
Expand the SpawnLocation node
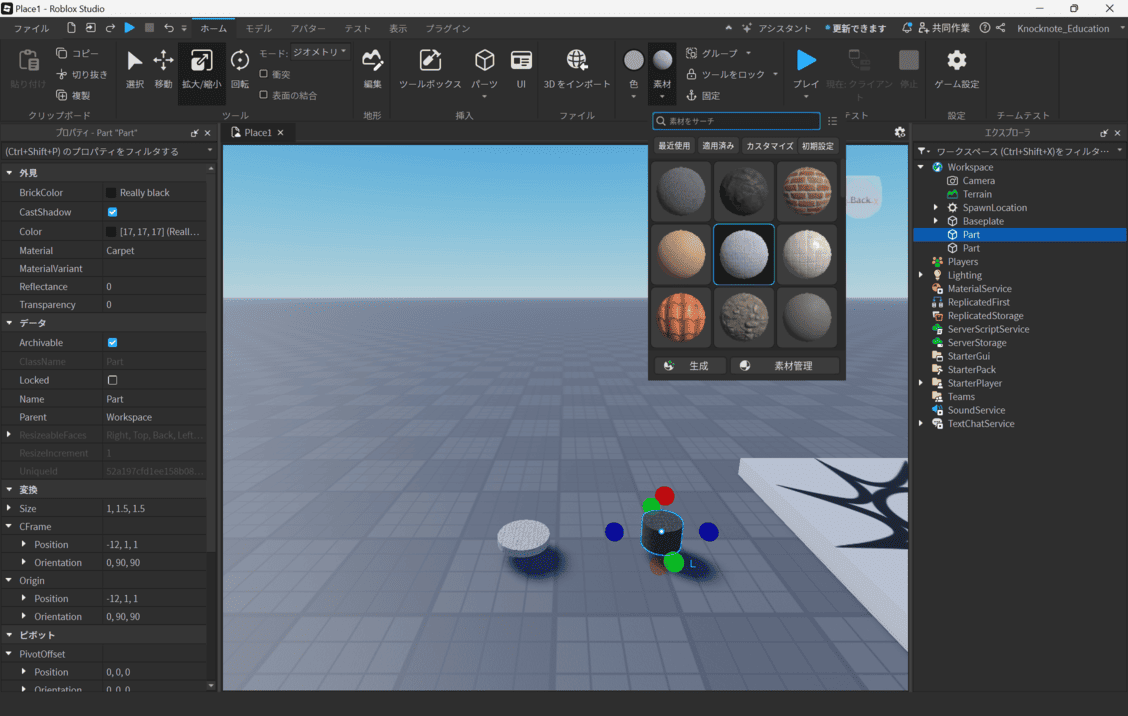click(x=936, y=207)
